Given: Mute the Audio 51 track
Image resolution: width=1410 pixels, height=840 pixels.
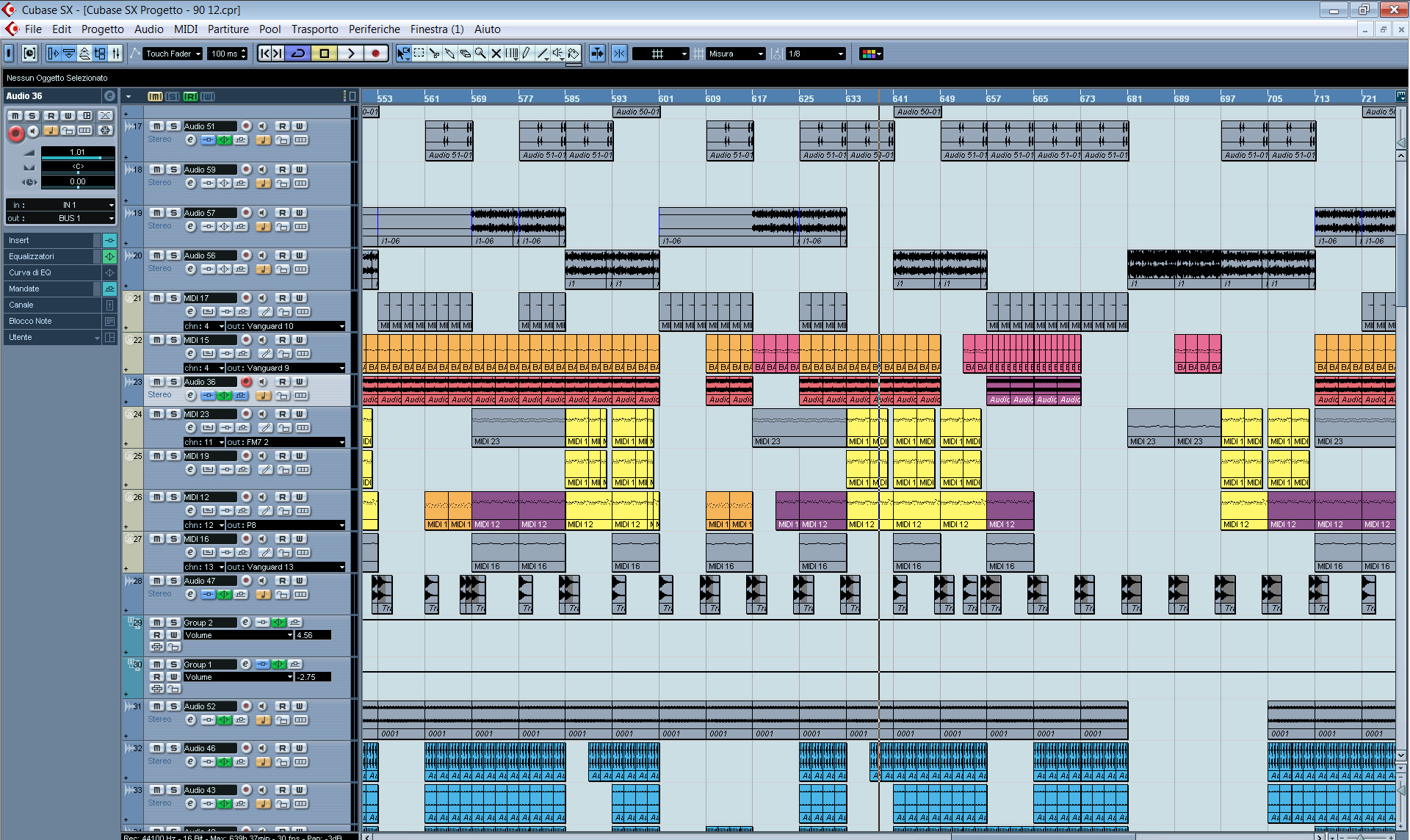Looking at the screenshot, I should pos(156,126).
